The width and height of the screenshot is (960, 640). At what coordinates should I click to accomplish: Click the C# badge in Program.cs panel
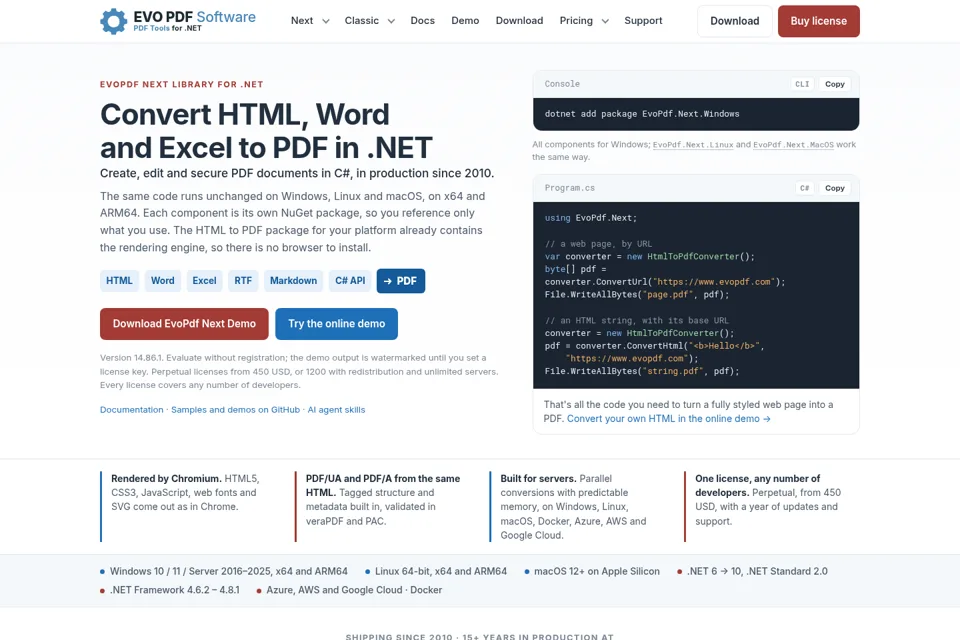804,188
